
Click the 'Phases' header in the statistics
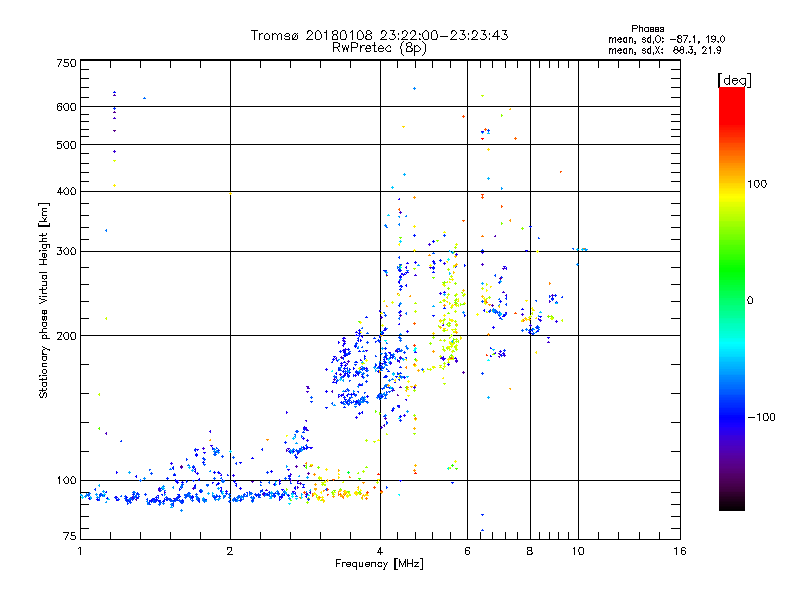pos(647,29)
